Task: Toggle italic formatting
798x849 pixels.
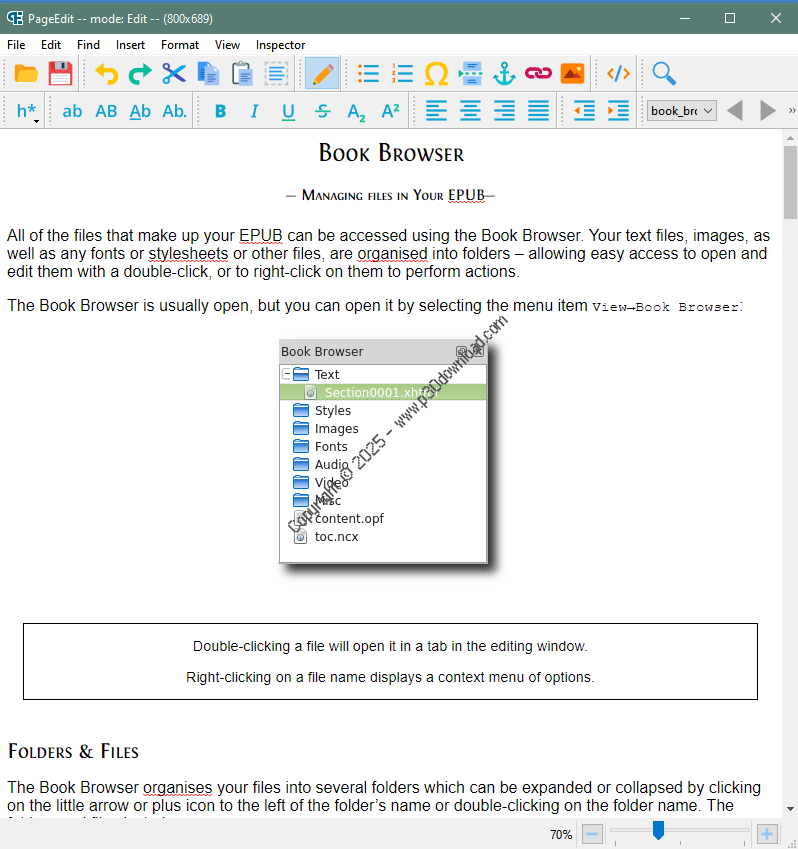Action: [254, 111]
